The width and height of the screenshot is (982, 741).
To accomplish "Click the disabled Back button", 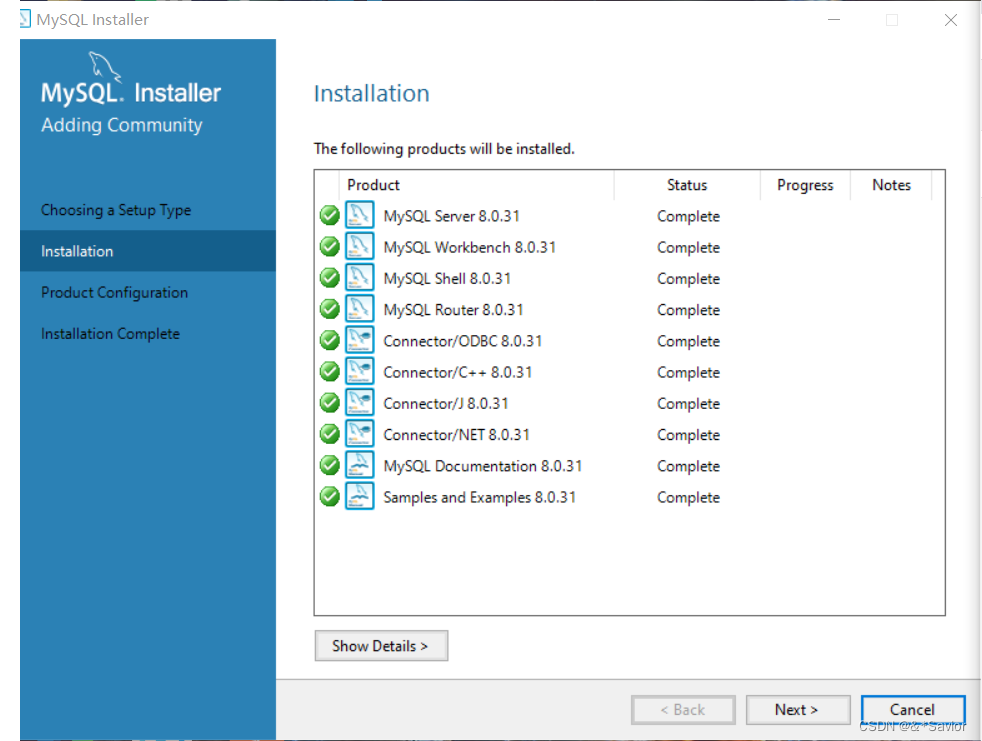I will (683, 710).
